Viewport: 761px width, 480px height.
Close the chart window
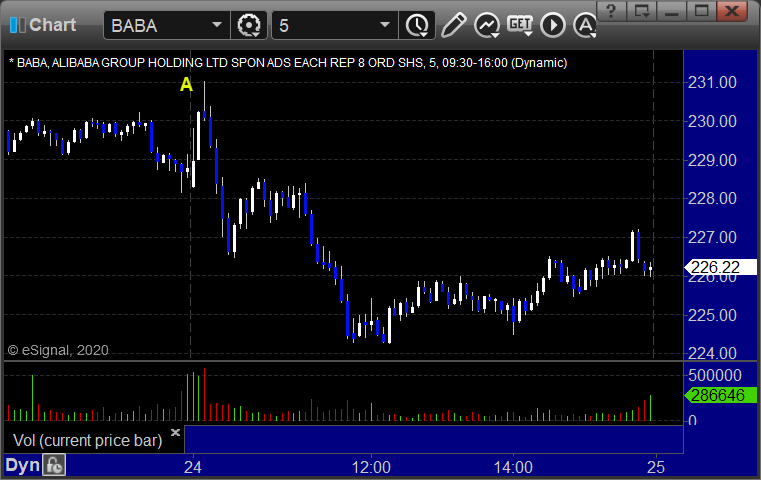[x=732, y=11]
